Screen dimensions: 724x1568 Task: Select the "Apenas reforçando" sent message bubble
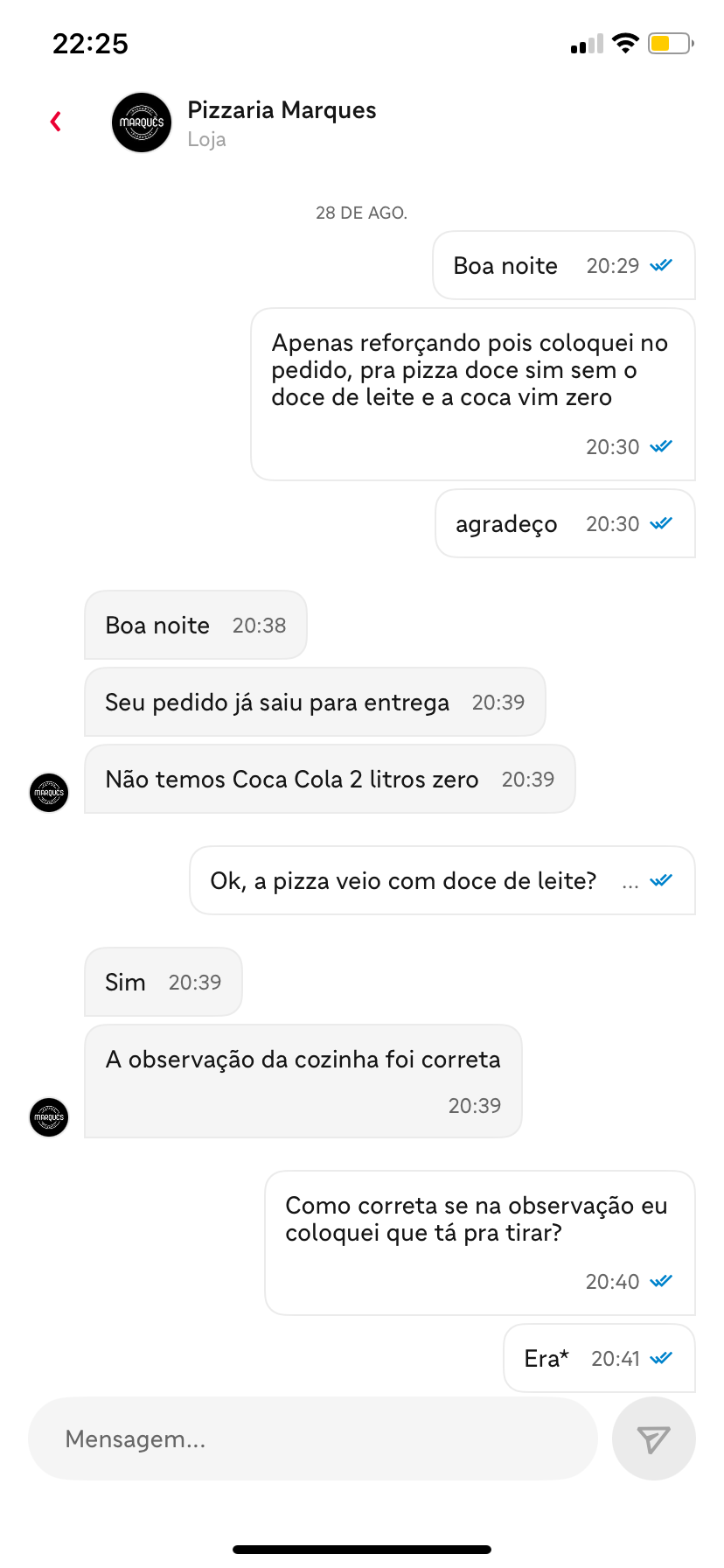coord(472,394)
